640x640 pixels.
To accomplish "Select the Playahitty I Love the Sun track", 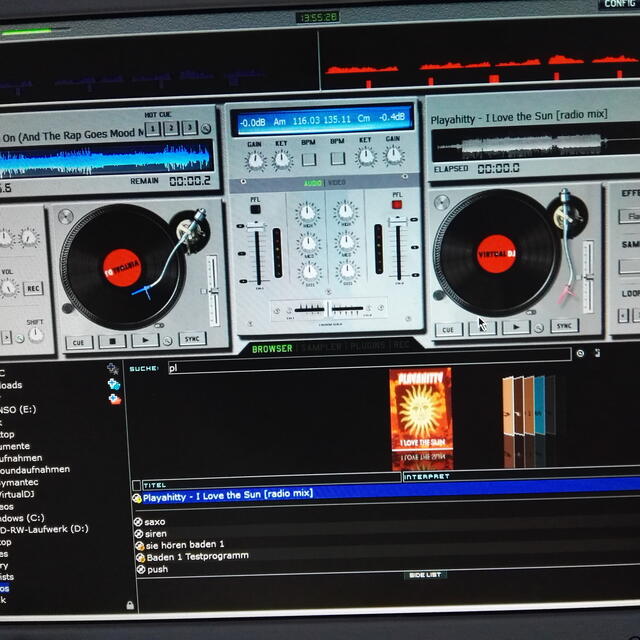I will (x=228, y=494).
